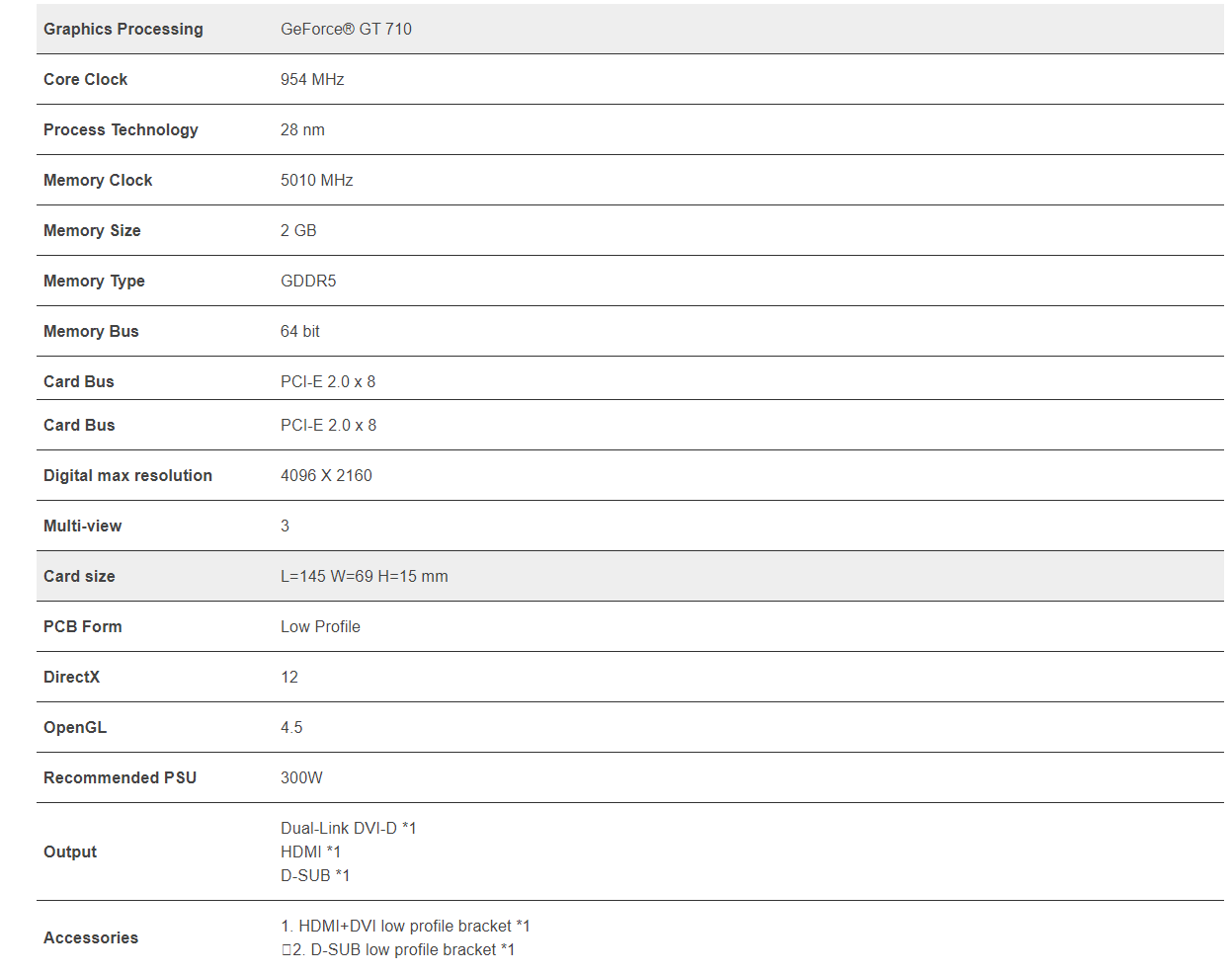
Task: Select the OpenGL label
Action: click(x=75, y=728)
